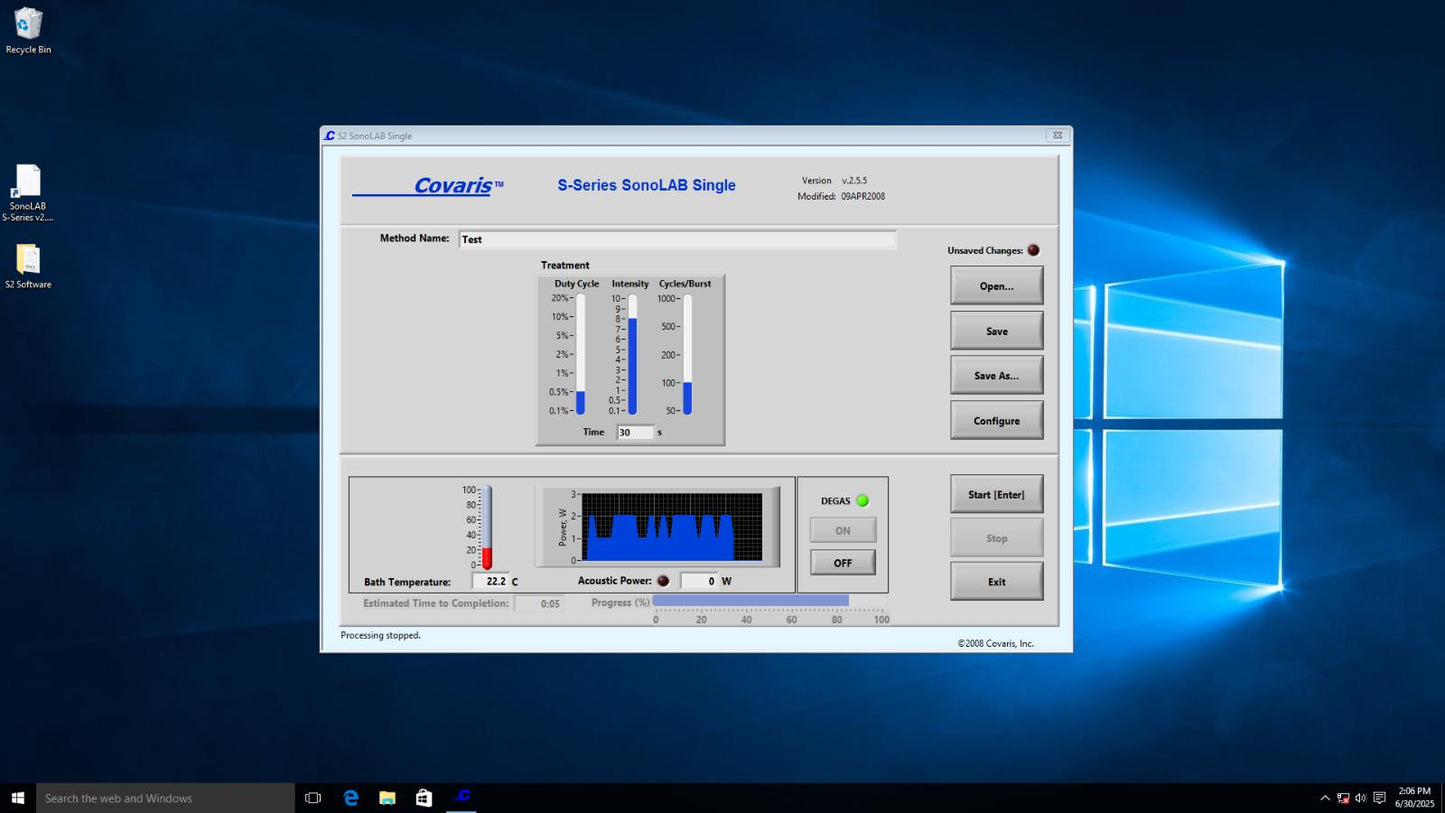Click the Method Name text field

(677, 240)
